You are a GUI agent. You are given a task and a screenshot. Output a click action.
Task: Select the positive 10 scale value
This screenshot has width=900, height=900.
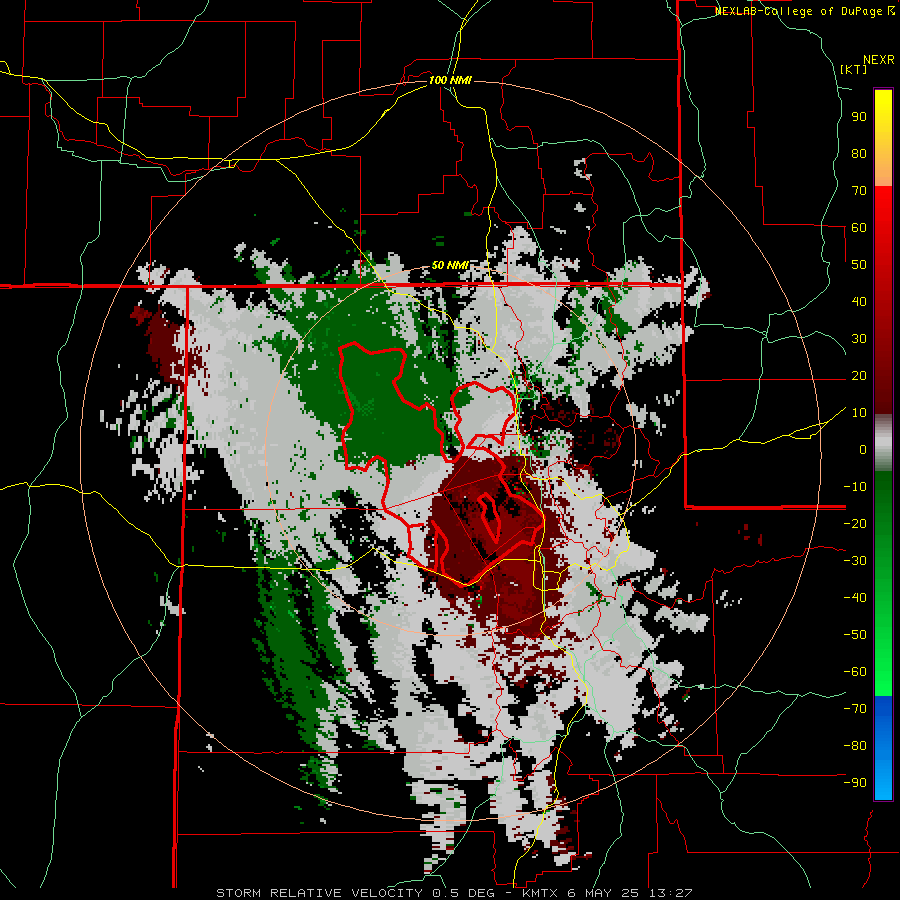coord(859,413)
